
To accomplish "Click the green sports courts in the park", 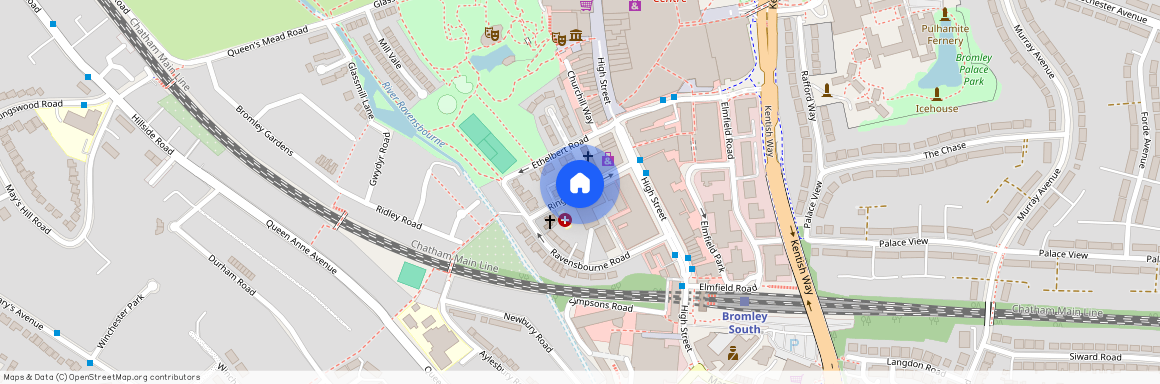I will [487, 144].
